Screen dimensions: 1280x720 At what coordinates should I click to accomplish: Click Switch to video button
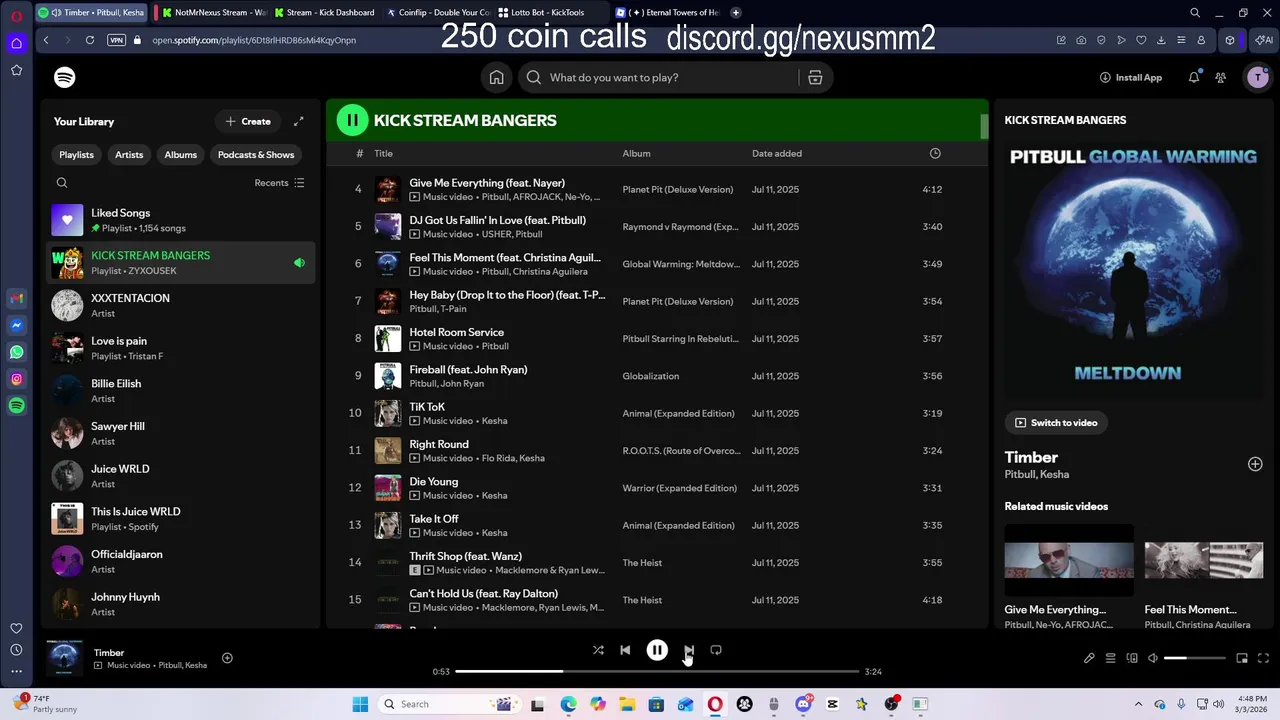1056,423
